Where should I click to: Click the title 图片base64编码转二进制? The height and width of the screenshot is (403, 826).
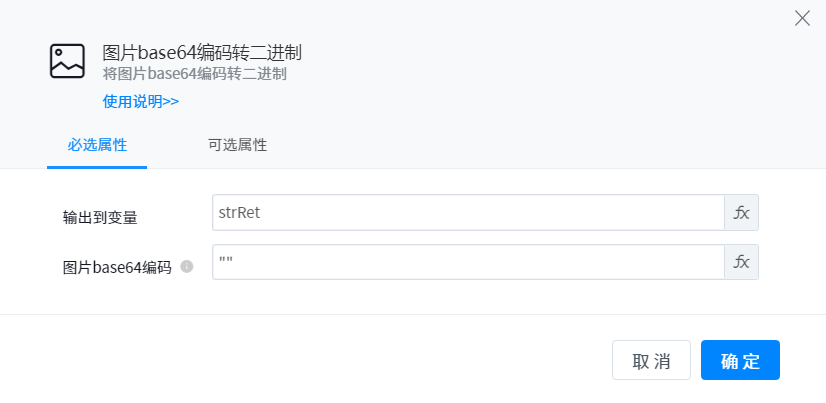(x=202, y=52)
